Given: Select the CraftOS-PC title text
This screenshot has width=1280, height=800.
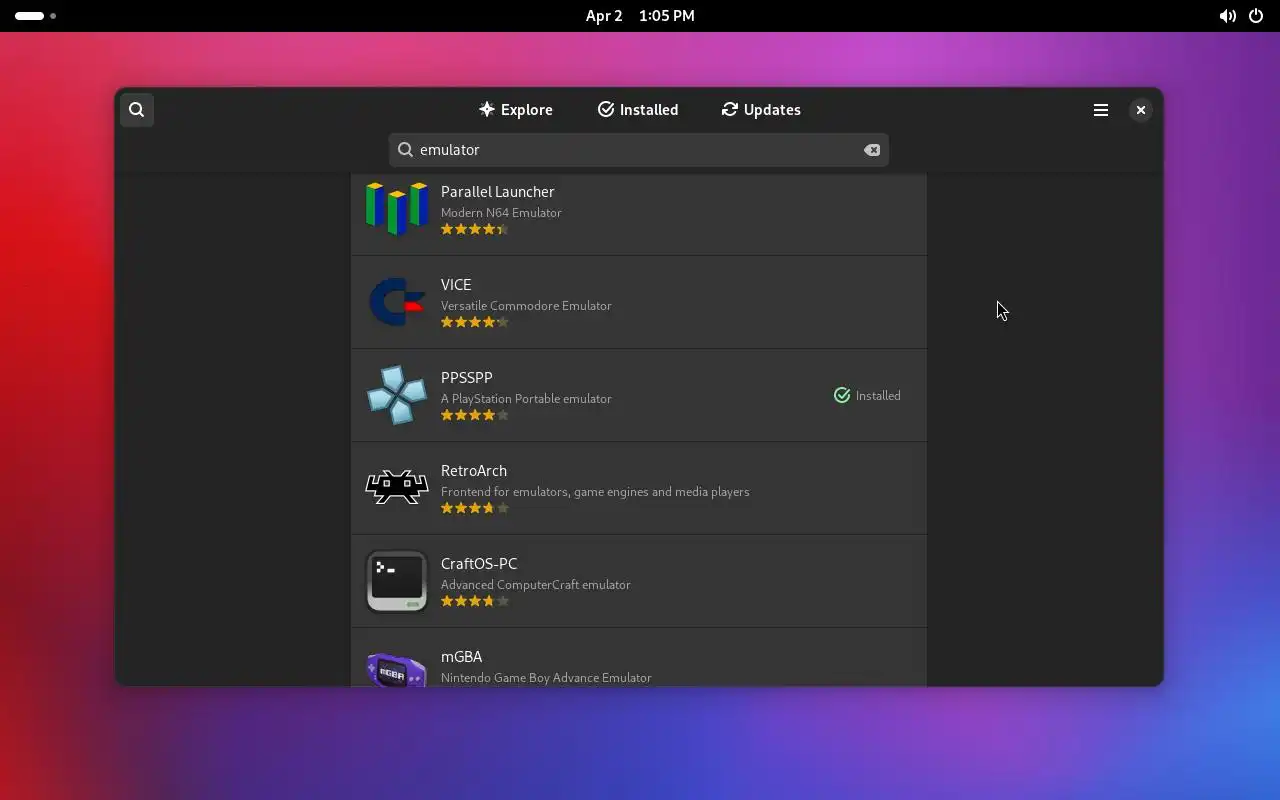Looking at the screenshot, I should [479, 564].
